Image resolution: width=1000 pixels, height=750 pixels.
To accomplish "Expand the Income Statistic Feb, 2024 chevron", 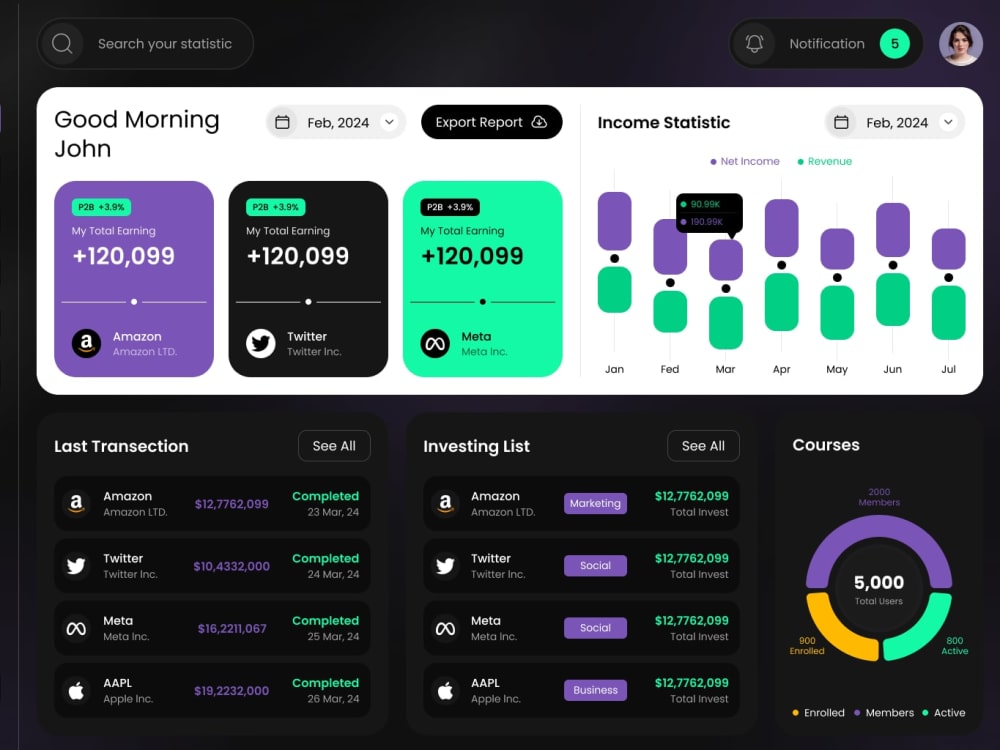I will pos(948,122).
